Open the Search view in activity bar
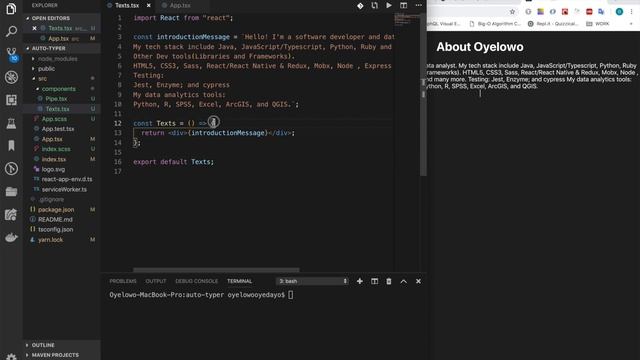Screen dimensions: 640x360 [x=11, y=31]
